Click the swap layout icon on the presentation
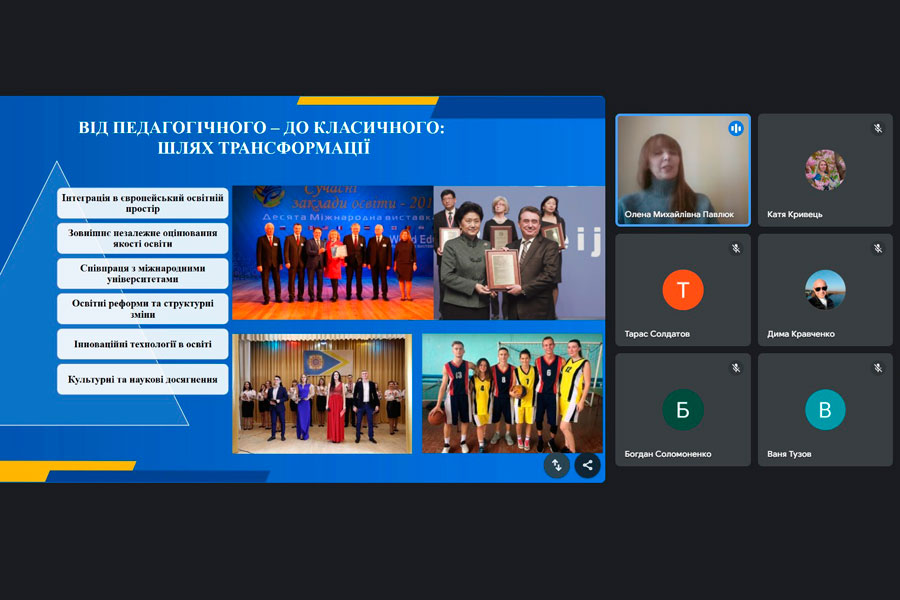This screenshot has width=900, height=600. pyautogui.click(x=556, y=465)
